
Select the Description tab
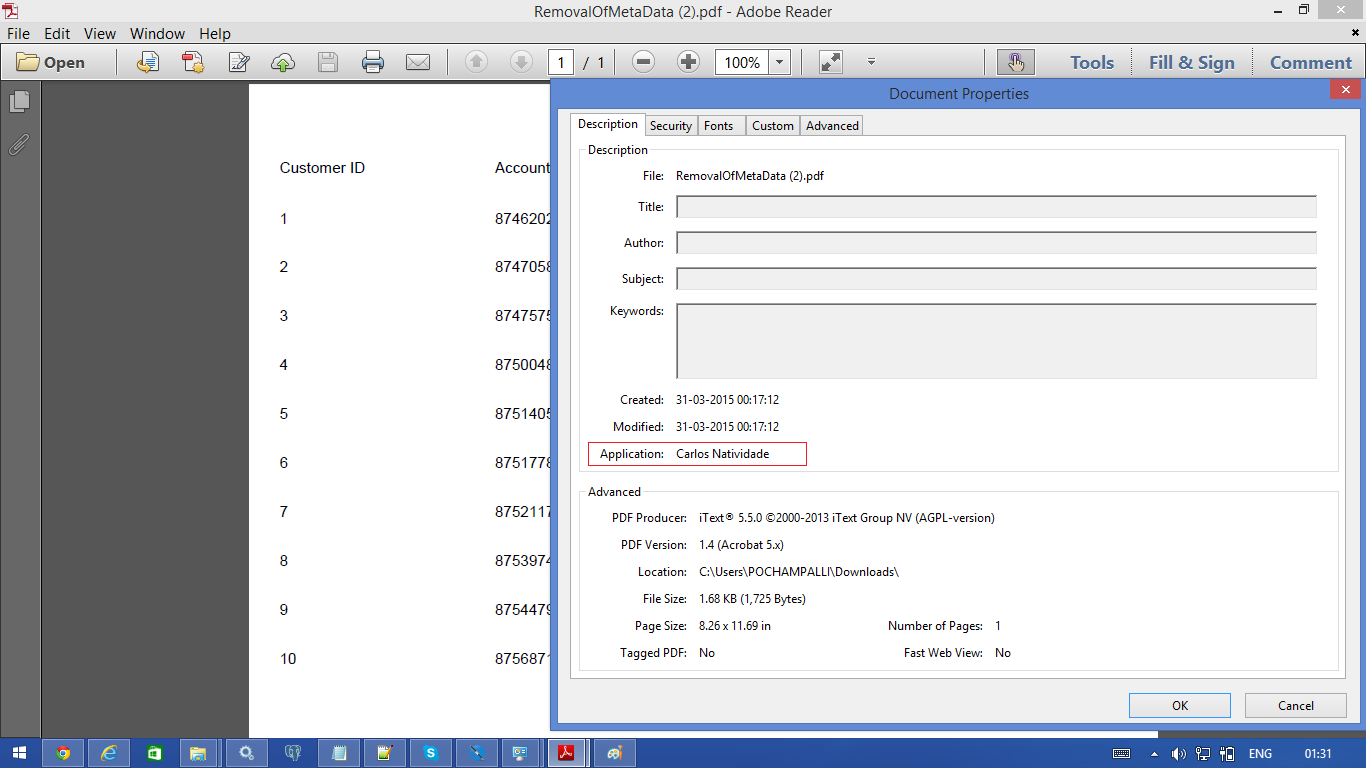point(607,124)
